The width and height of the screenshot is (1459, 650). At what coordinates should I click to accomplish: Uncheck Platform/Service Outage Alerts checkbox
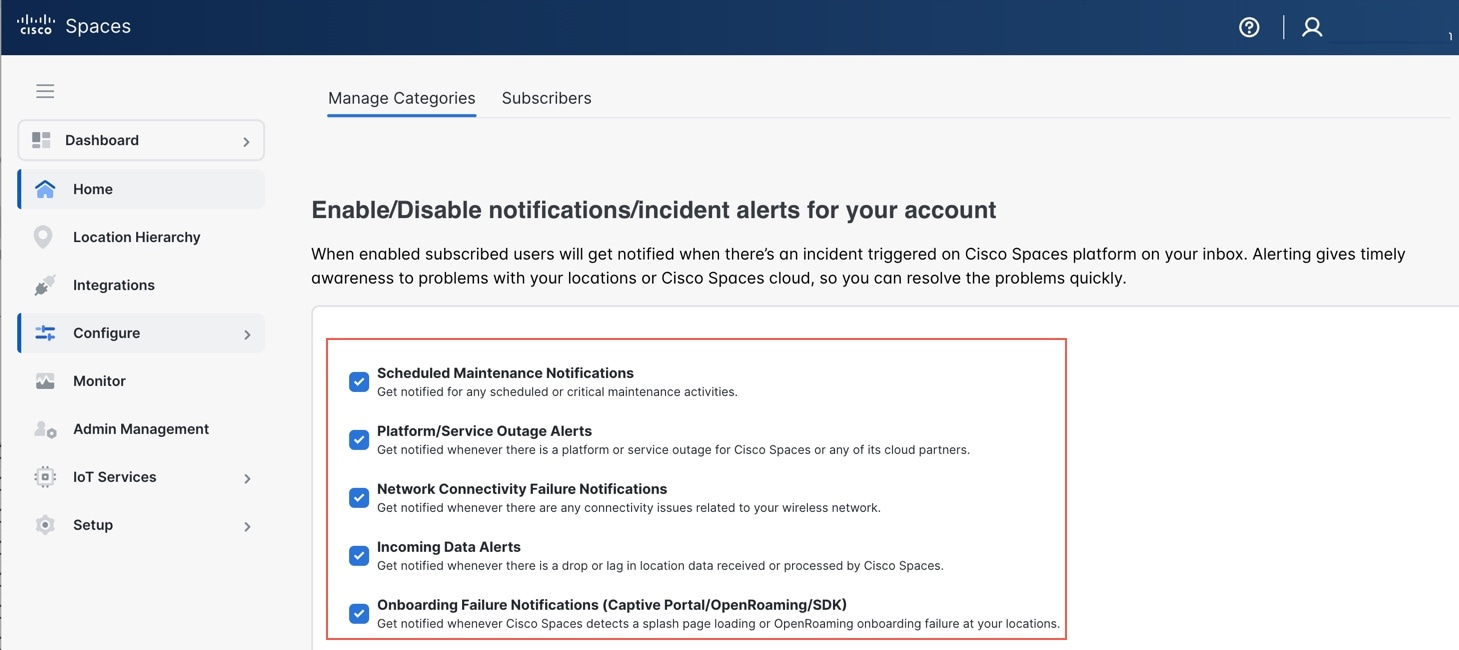point(359,440)
